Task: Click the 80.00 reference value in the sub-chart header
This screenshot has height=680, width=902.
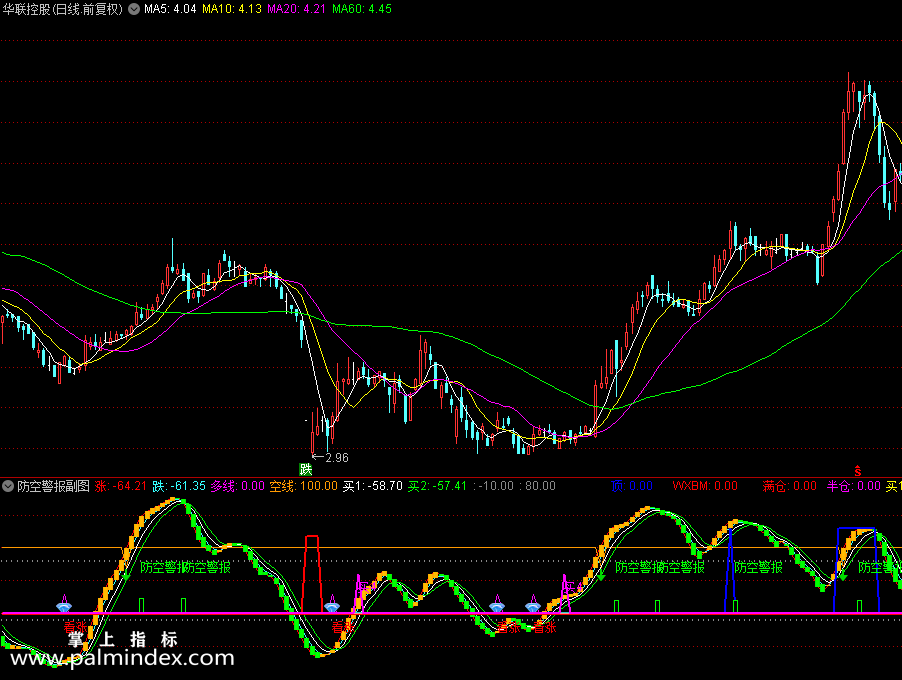Action: pyautogui.click(x=539, y=486)
